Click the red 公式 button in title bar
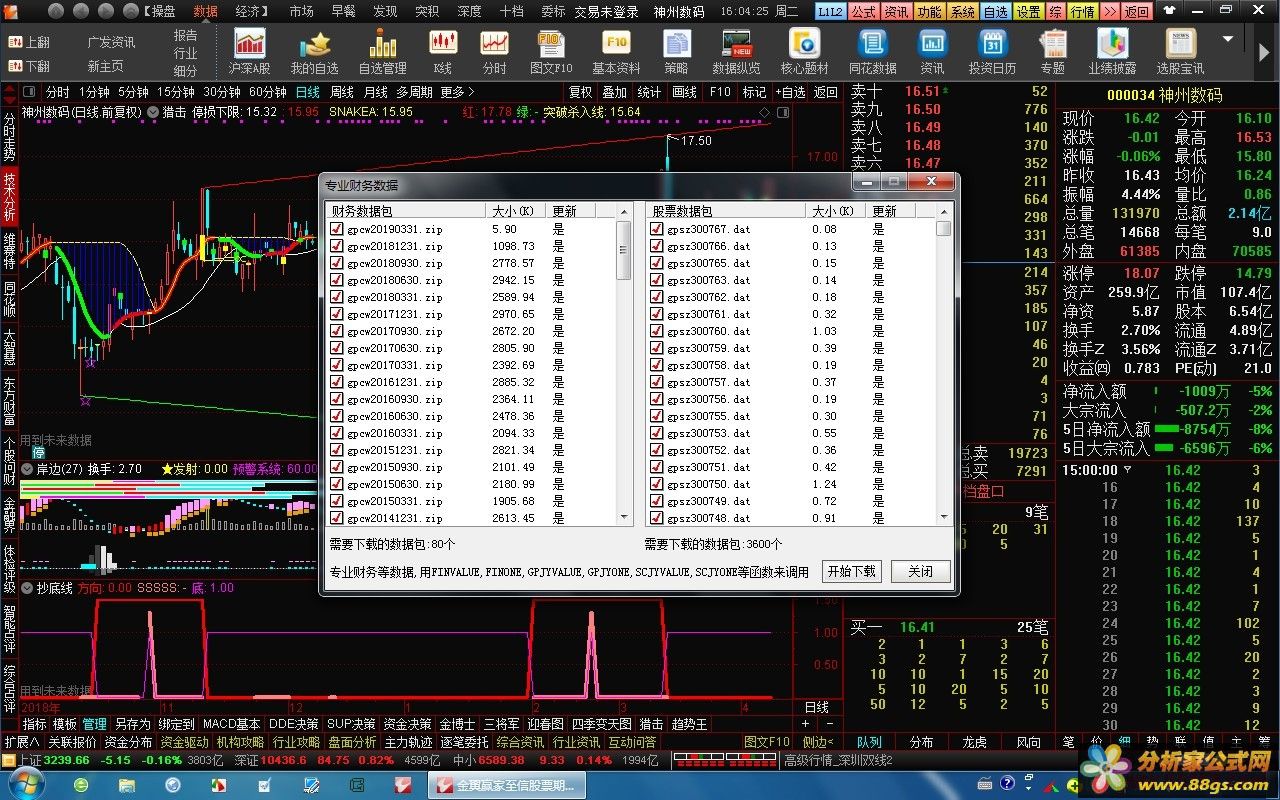Screen dimensions: 1280x800 coord(864,11)
